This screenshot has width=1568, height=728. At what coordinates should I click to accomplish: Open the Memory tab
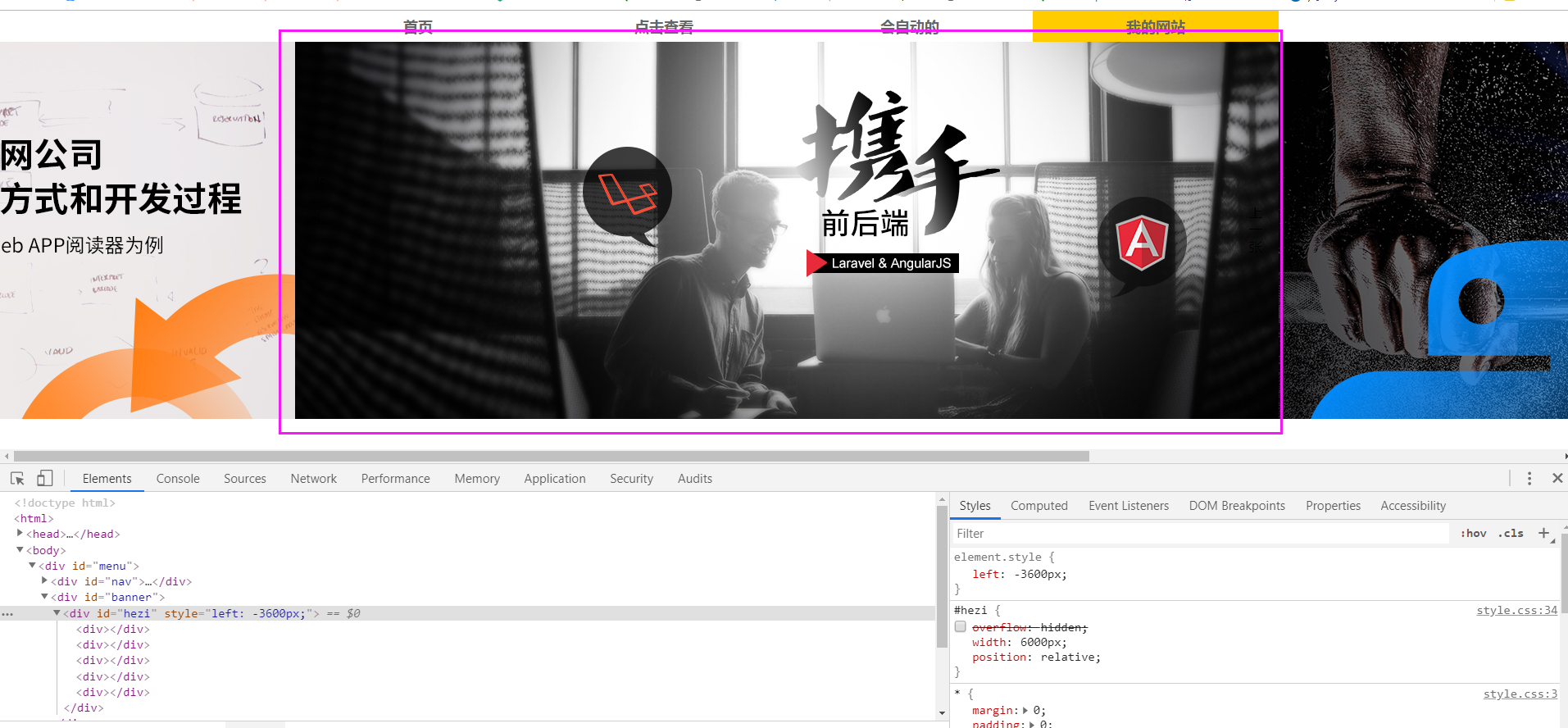477,479
